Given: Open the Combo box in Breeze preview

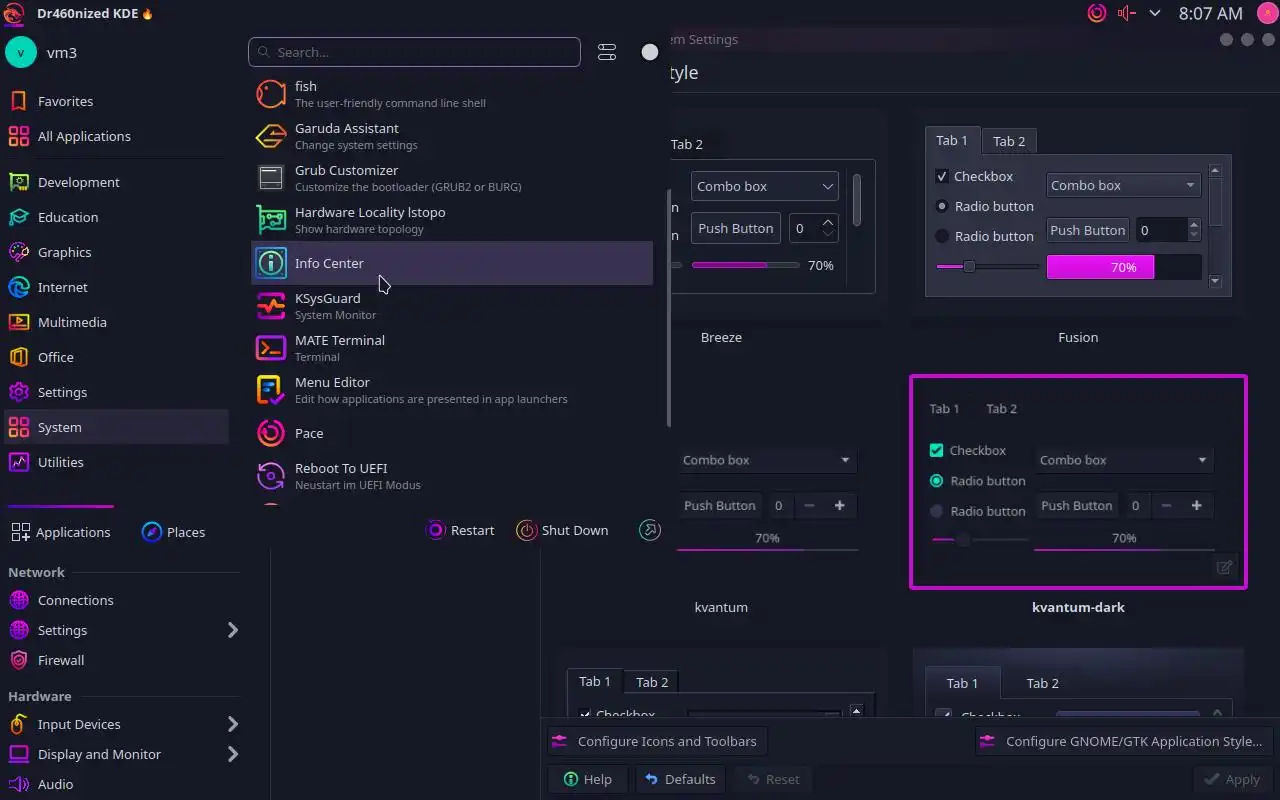Looking at the screenshot, I should coord(765,186).
